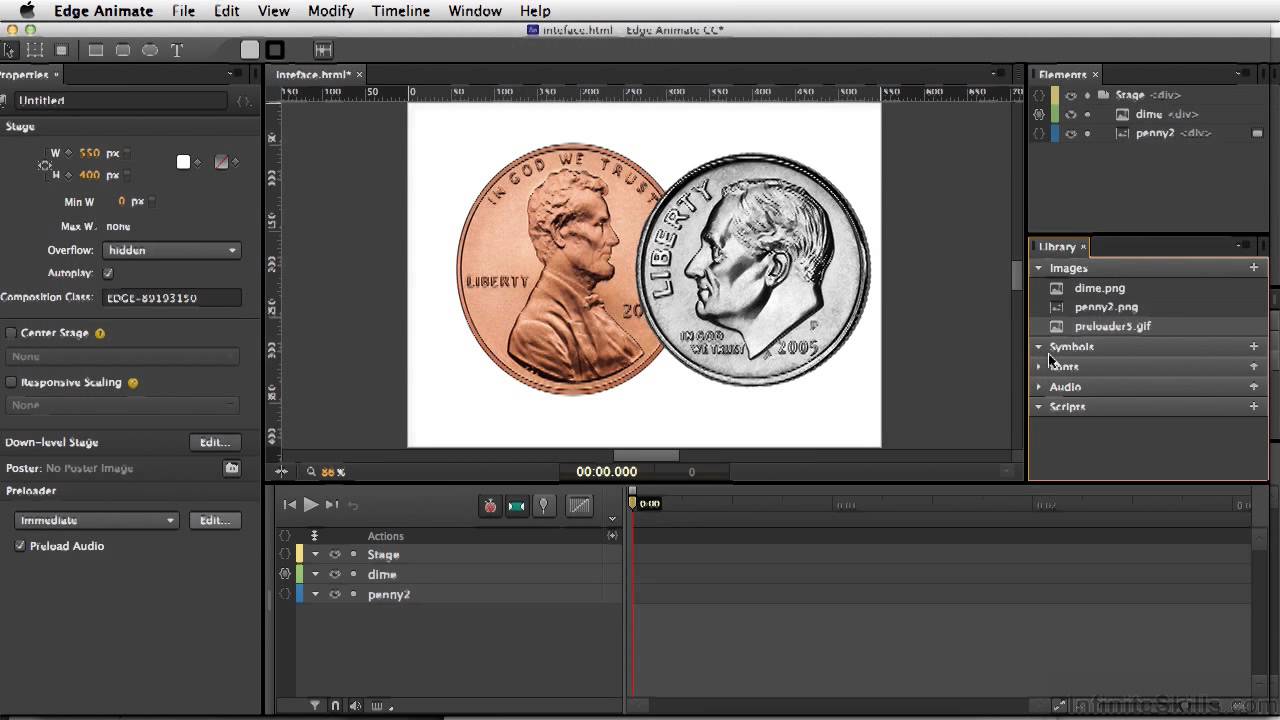Select dime.png in Library

click(1099, 288)
